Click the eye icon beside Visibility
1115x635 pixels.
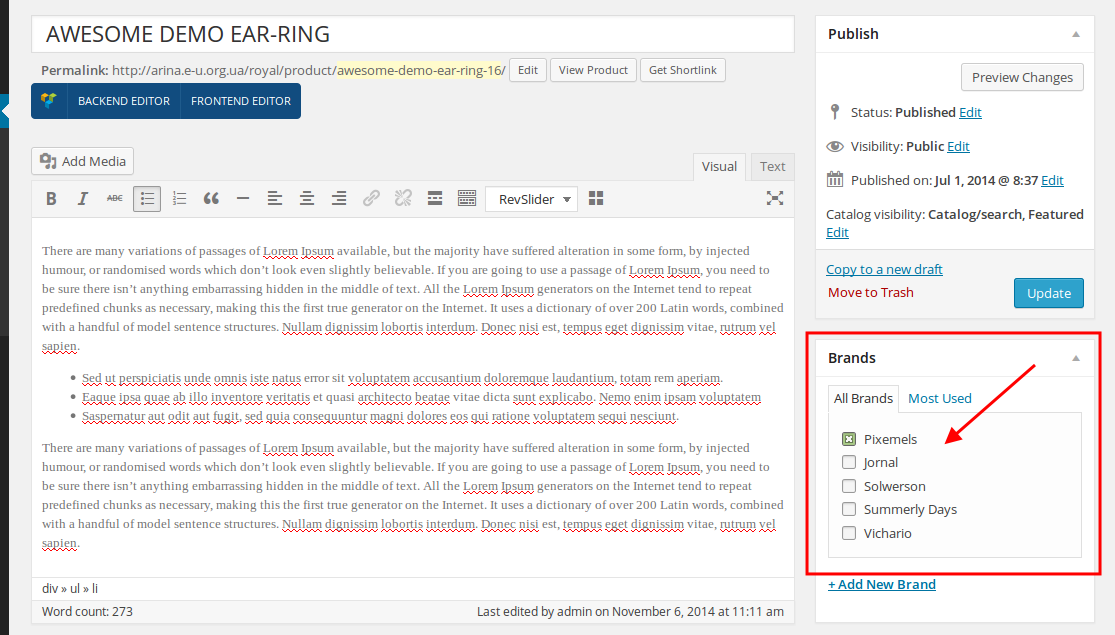coord(835,146)
